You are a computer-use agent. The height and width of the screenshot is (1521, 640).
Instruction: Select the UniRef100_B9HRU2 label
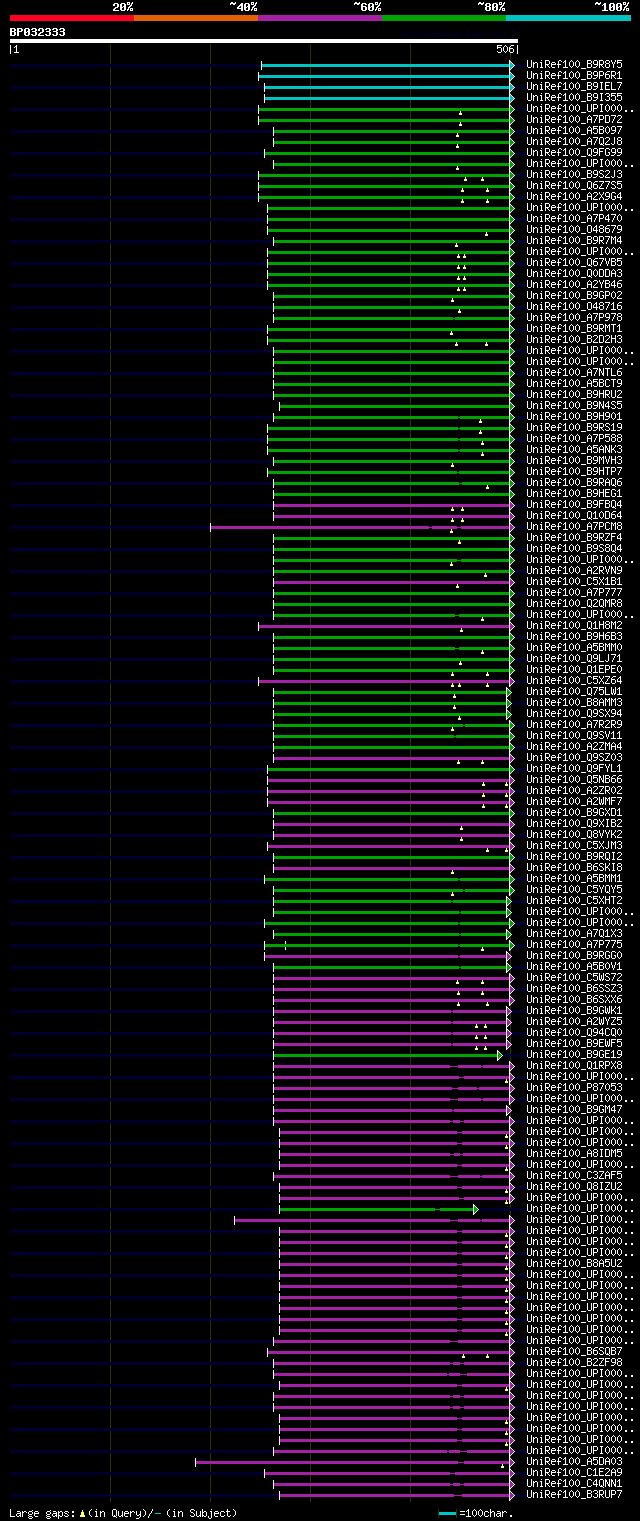click(x=574, y=394)
